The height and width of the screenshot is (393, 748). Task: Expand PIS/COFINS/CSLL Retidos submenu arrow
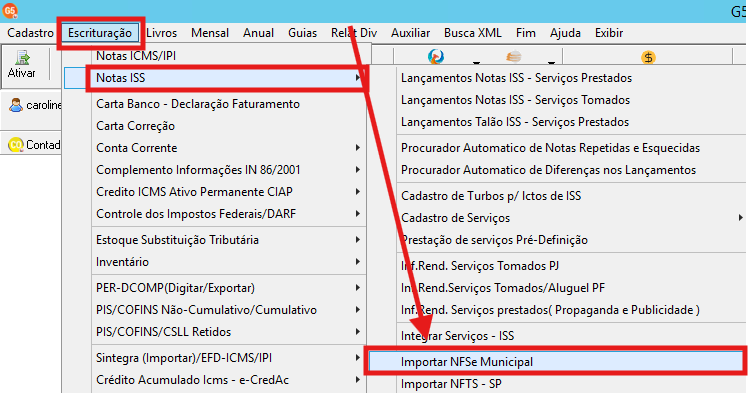[358, 332]
